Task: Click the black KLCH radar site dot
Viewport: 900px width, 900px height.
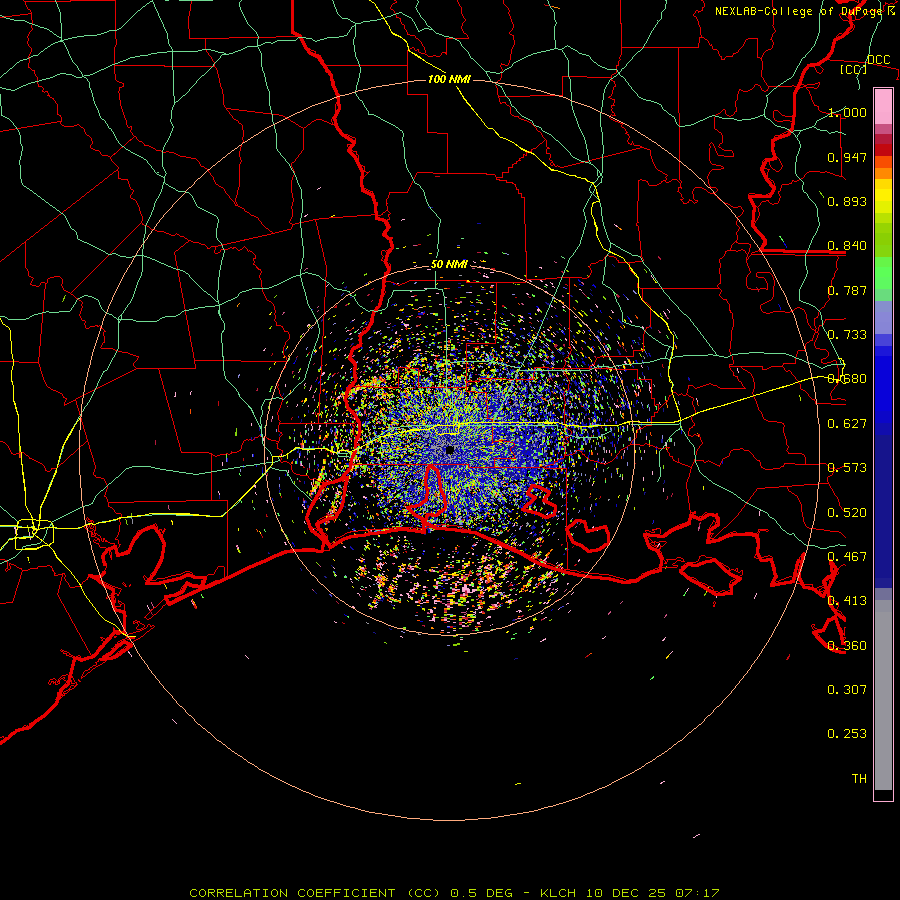Action: pos(450,450)
